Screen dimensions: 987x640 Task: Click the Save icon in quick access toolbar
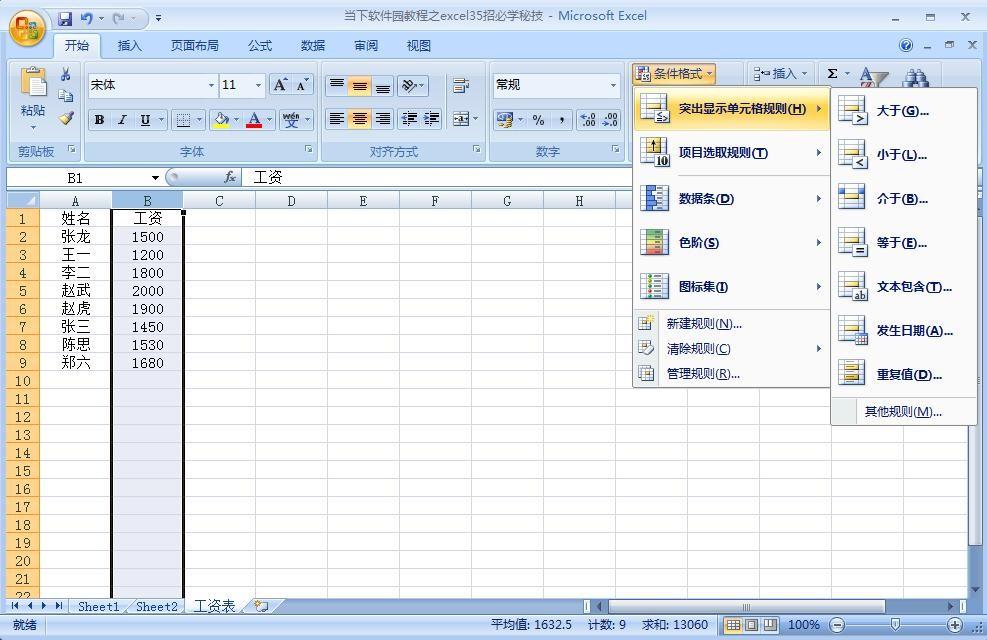pyautogui.click(x=65, y=18)
